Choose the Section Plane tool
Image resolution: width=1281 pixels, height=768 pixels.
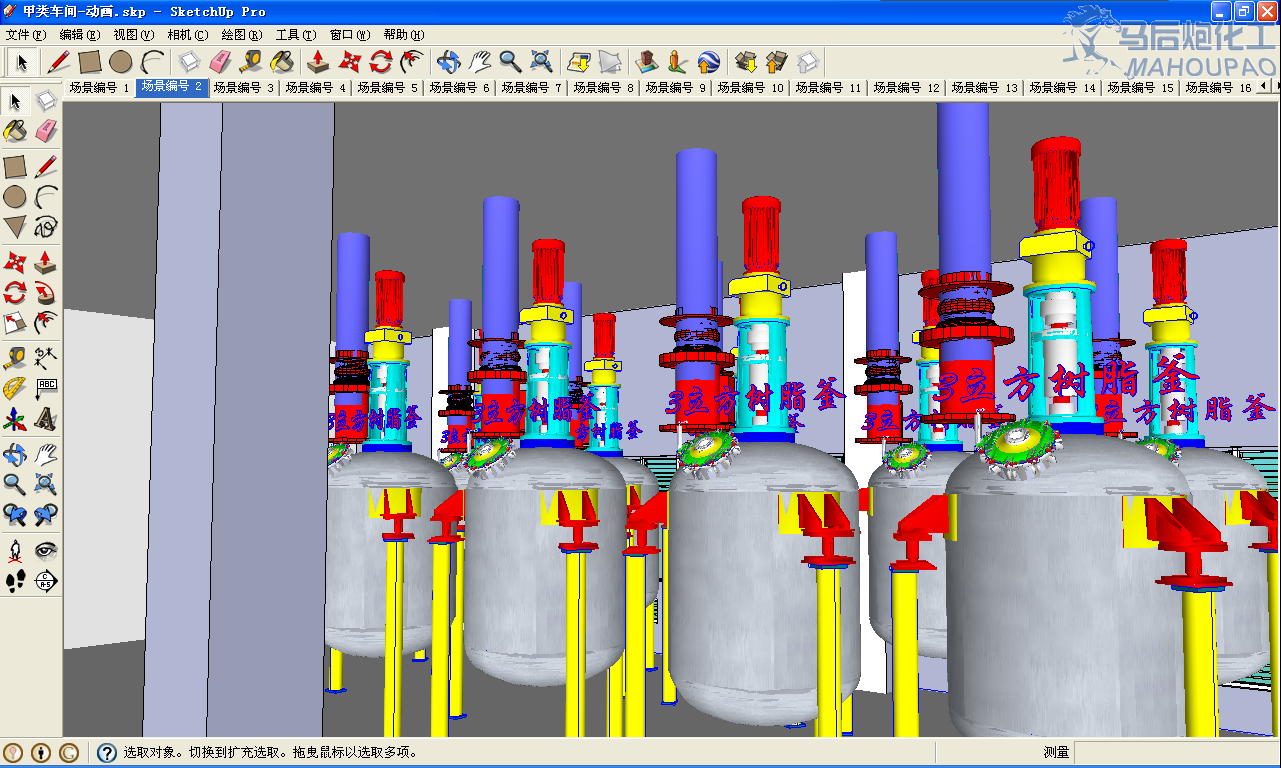[46, 580]
